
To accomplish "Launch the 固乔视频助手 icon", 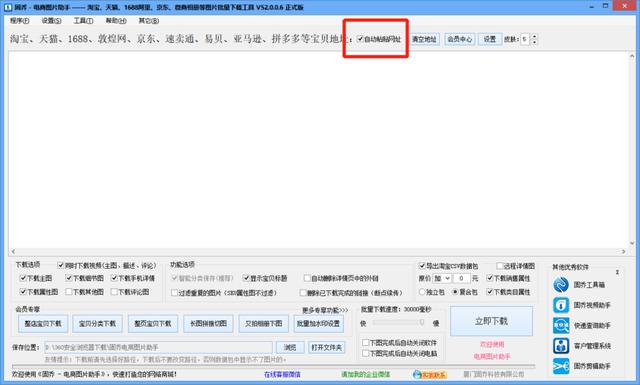I will pyautogui.click(x=561, y=305).
